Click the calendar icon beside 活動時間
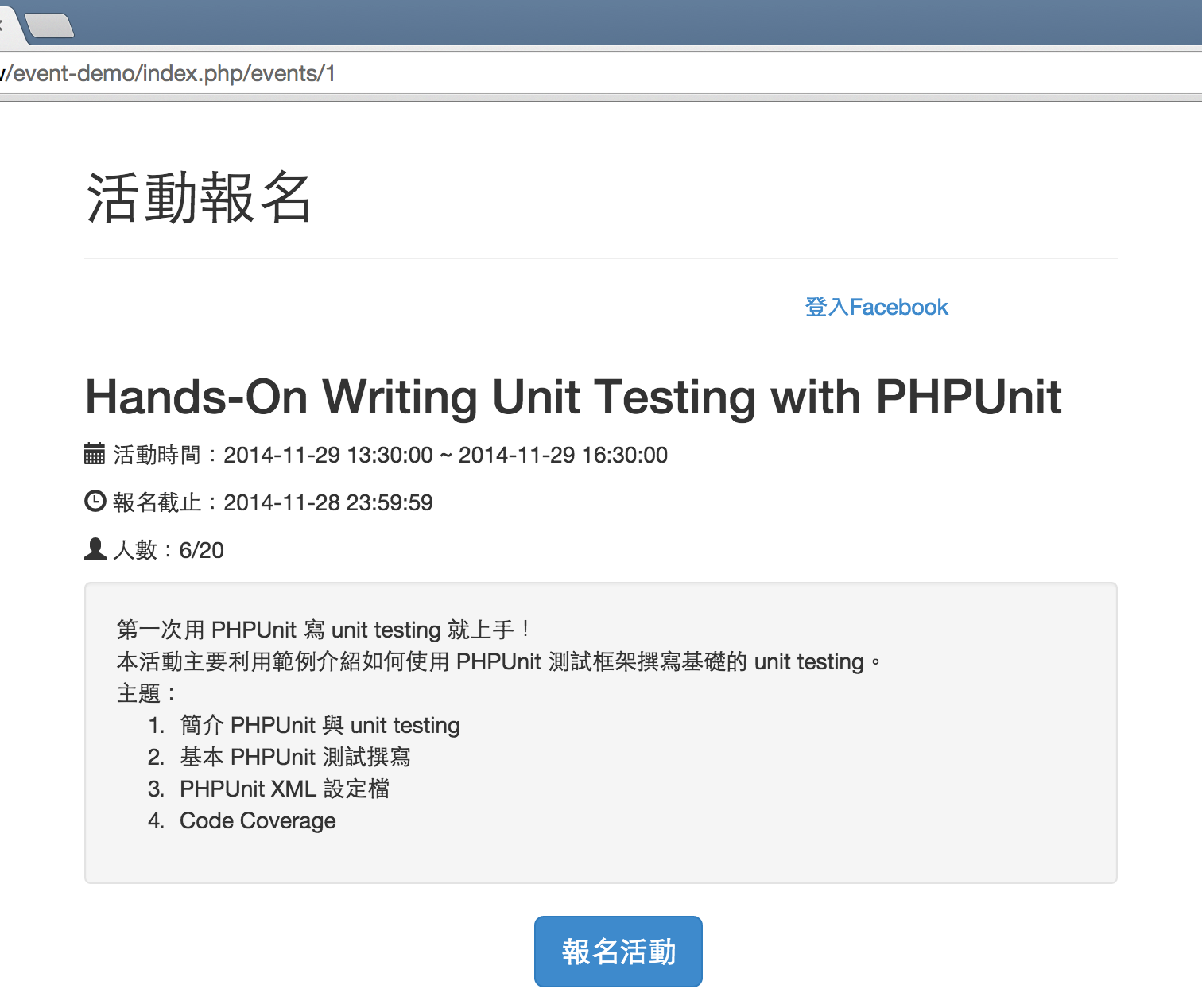 point(95,454)
